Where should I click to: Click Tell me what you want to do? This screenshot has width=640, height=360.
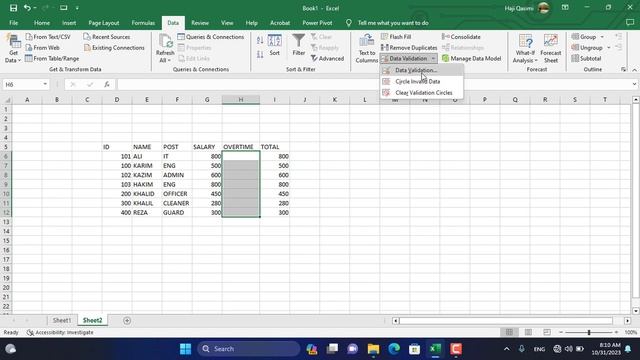pyautogui.click(x=393, y=23)
